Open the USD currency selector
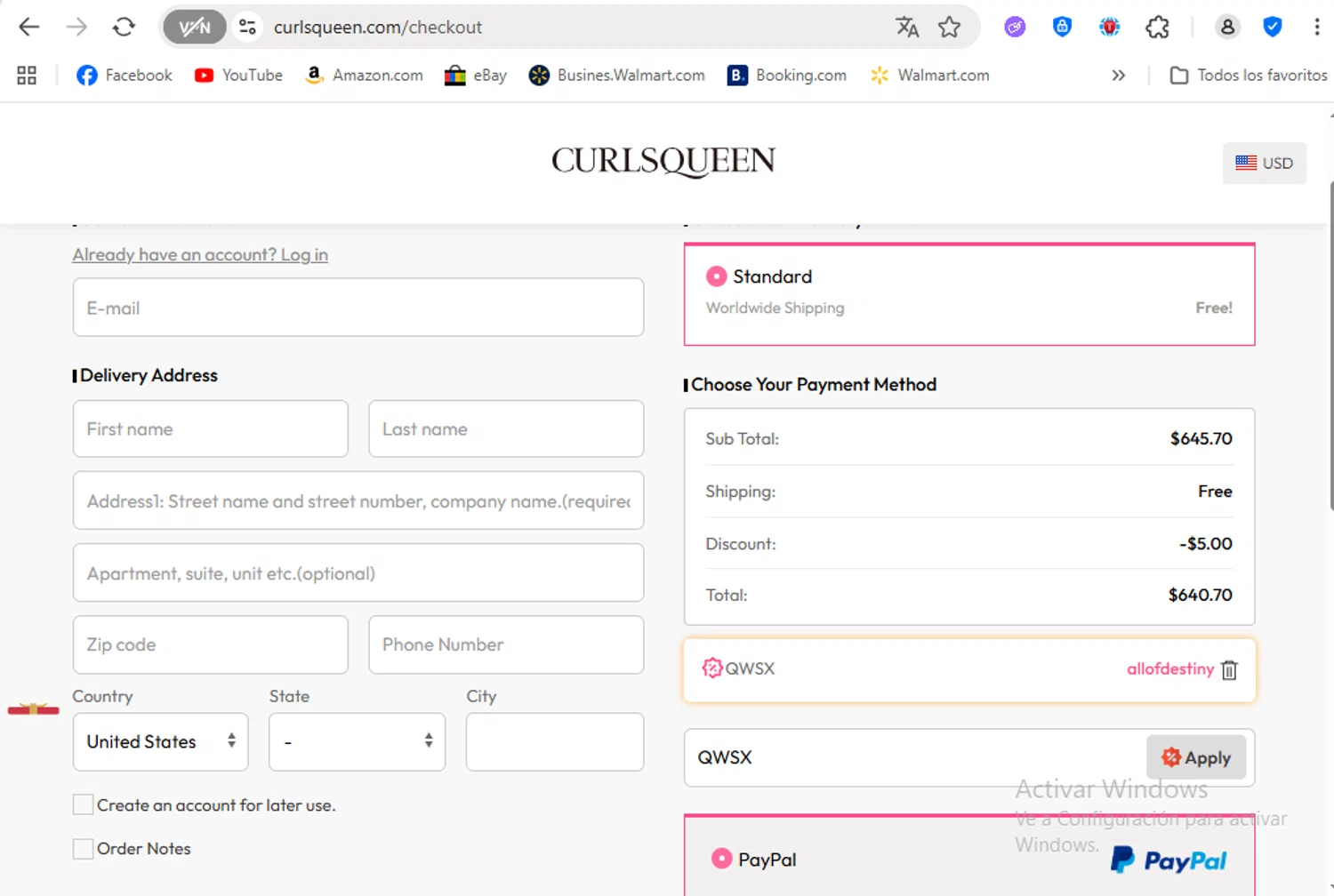1334x896 pixels. (x=1264, y=164)
